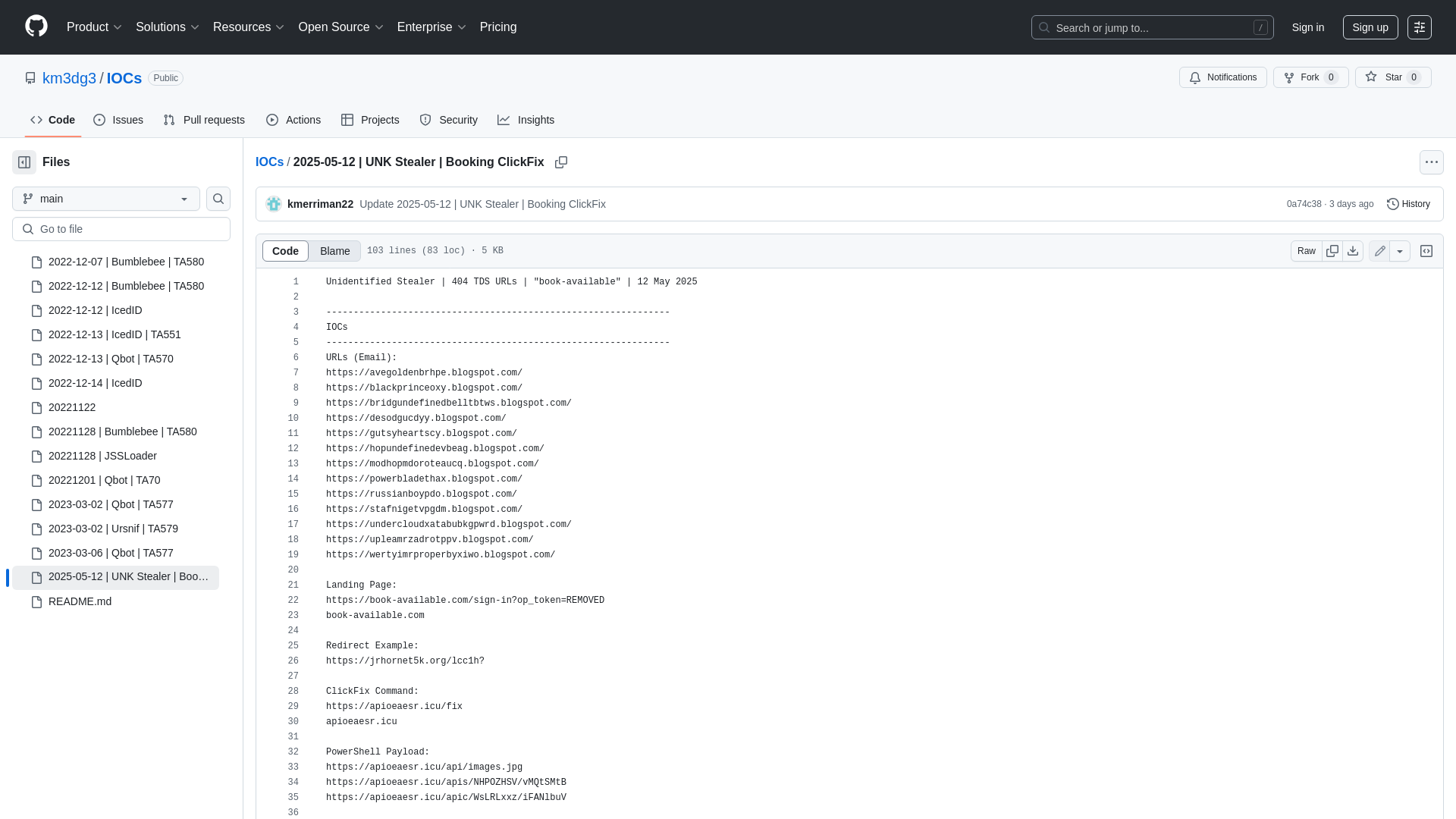Switch to the Security tab

(x=448, y=120)
